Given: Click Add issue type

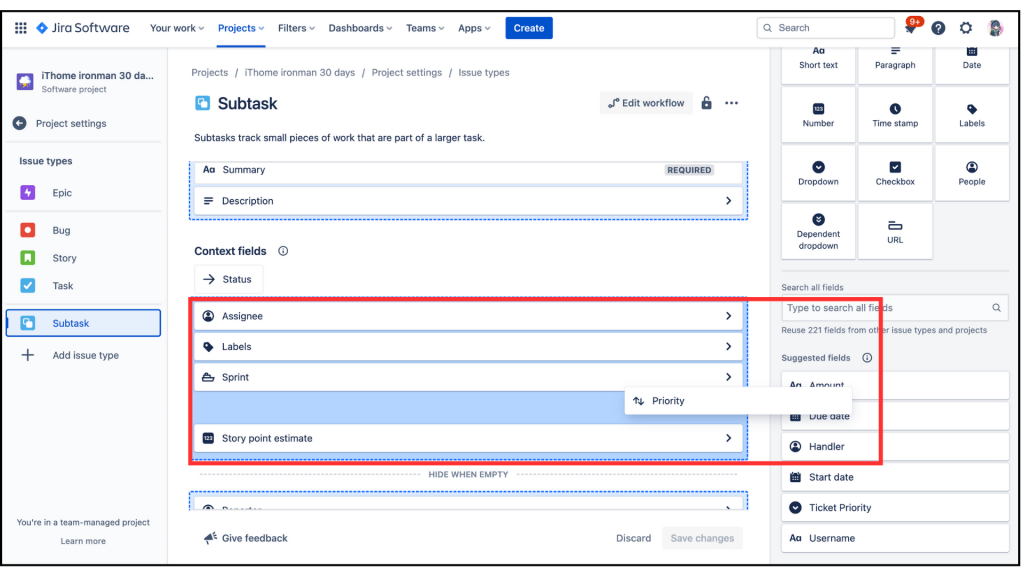Looking at the screenshot, I should pos(84,355).
